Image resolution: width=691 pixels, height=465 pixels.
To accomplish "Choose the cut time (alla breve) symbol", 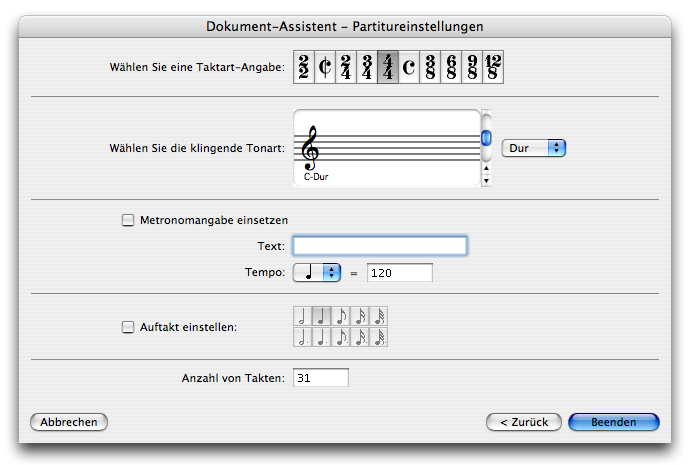I will click(x=325, y=68).
